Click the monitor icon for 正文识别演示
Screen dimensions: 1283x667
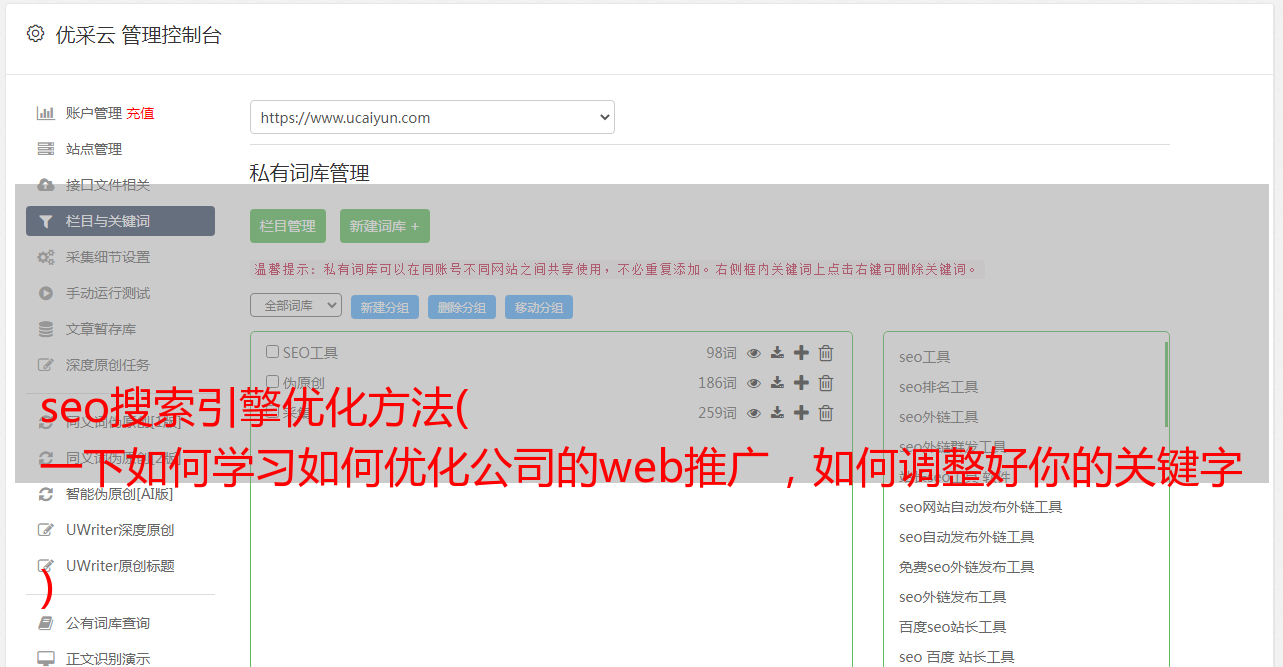pyautogui.click(x=45, y=659)
